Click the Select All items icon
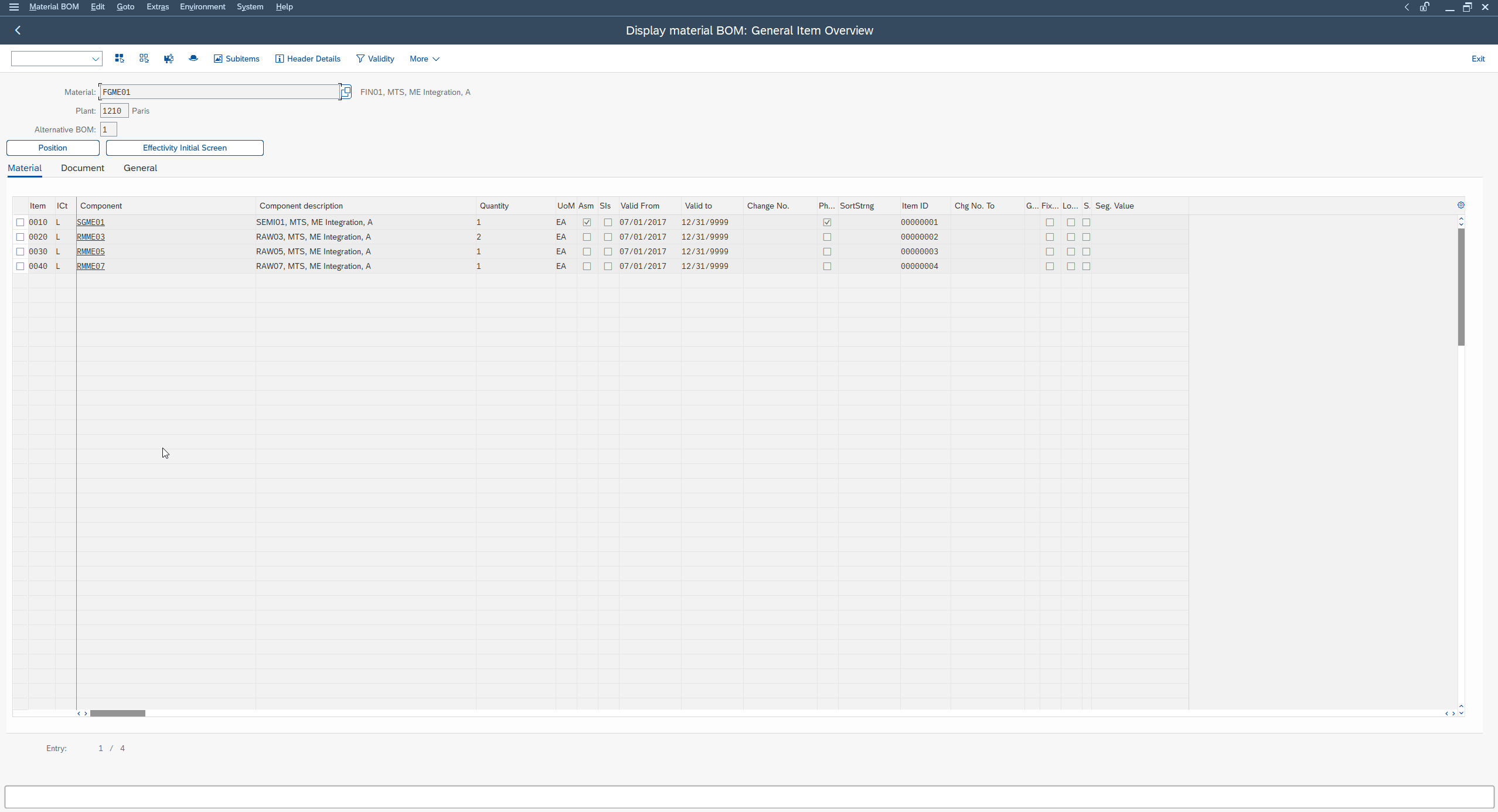This screenshot has height=812, width=1498. pos(120,59)
